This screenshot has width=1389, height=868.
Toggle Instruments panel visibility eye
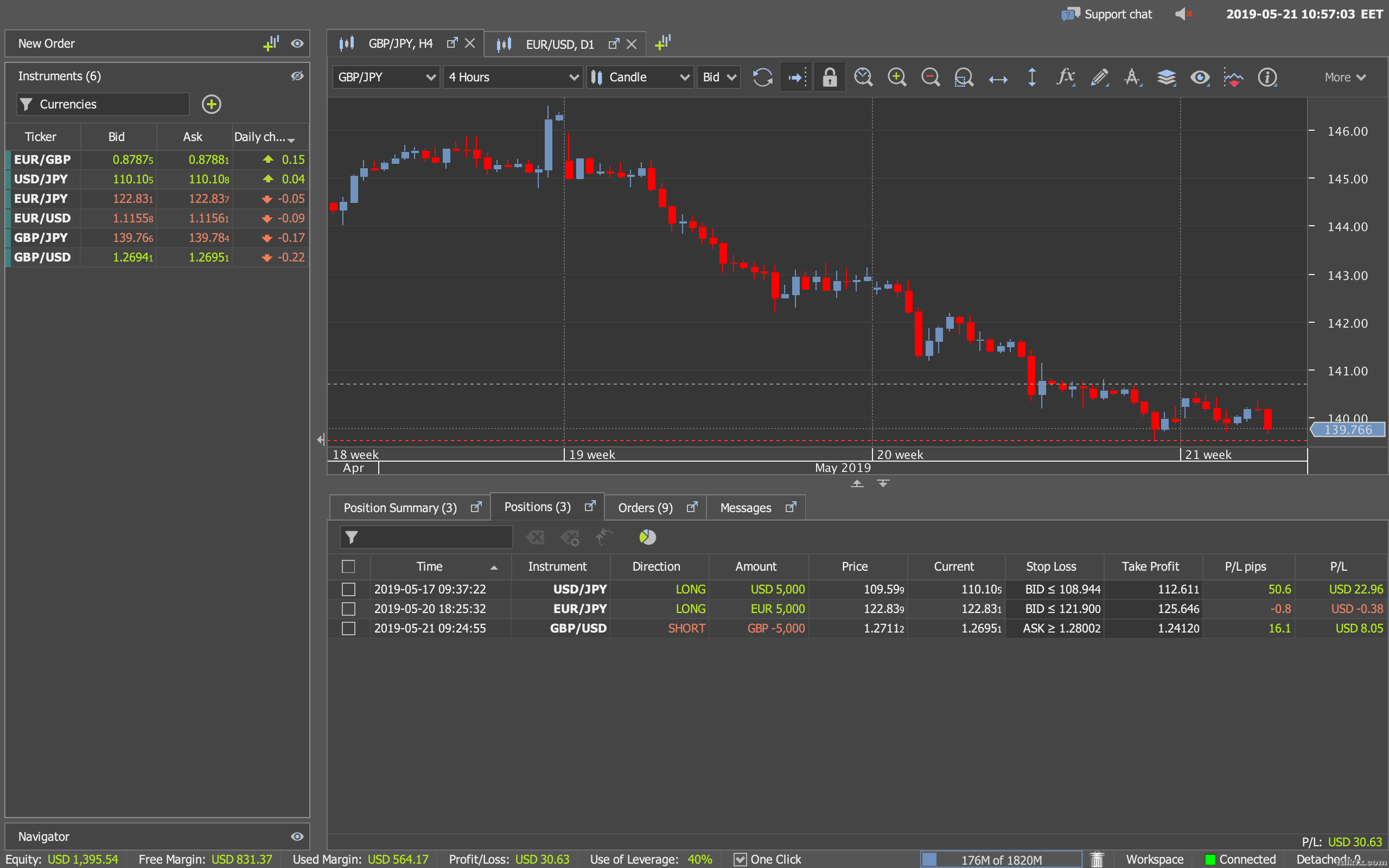point(297,76)
